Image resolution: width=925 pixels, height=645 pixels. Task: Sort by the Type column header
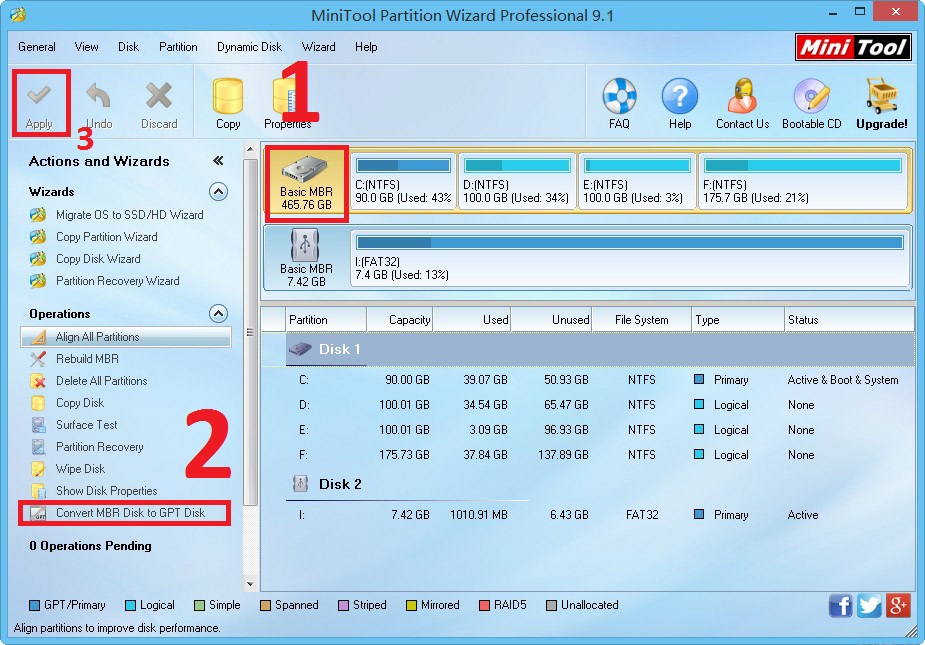[x=737, y=320]
